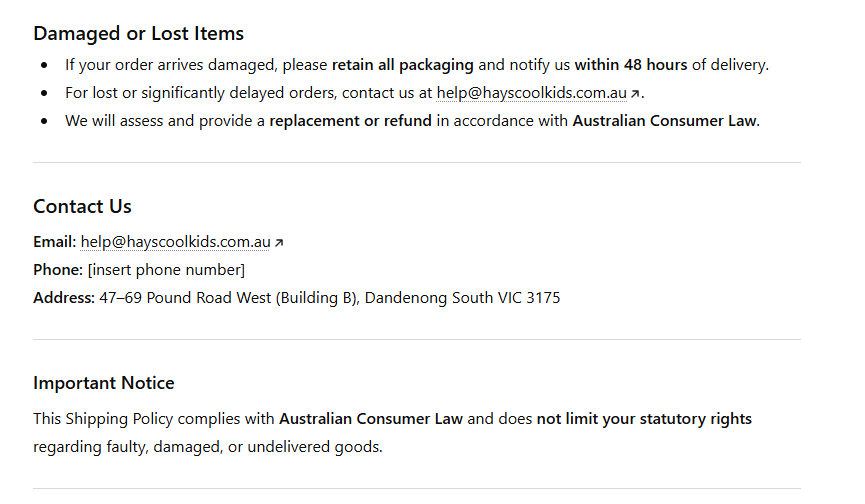865x504 pixels.
Task: Click the "Damaged or Lost Items" heading
Action: 138,34
